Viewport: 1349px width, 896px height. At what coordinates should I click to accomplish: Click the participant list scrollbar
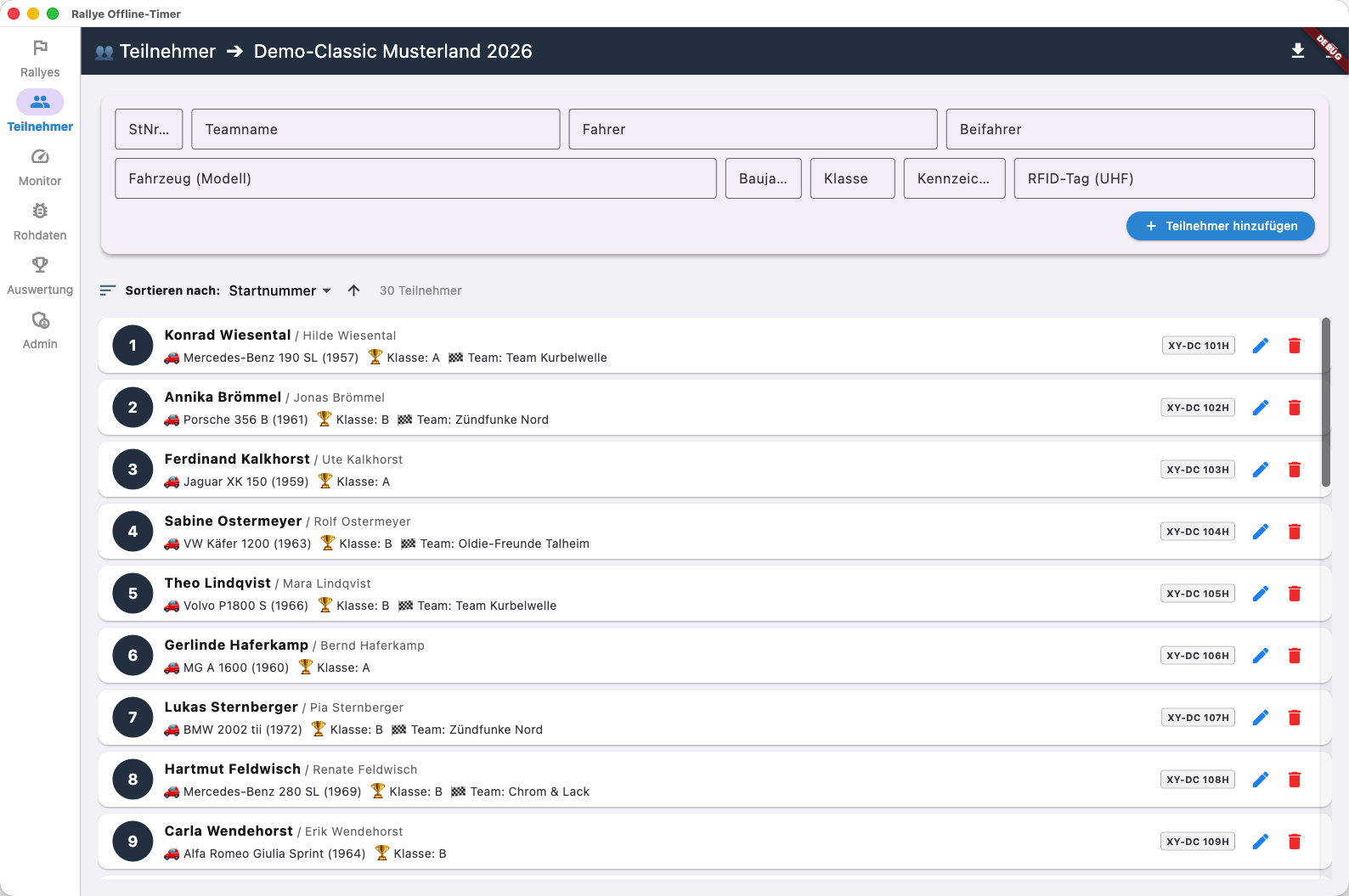(1326, 403)
